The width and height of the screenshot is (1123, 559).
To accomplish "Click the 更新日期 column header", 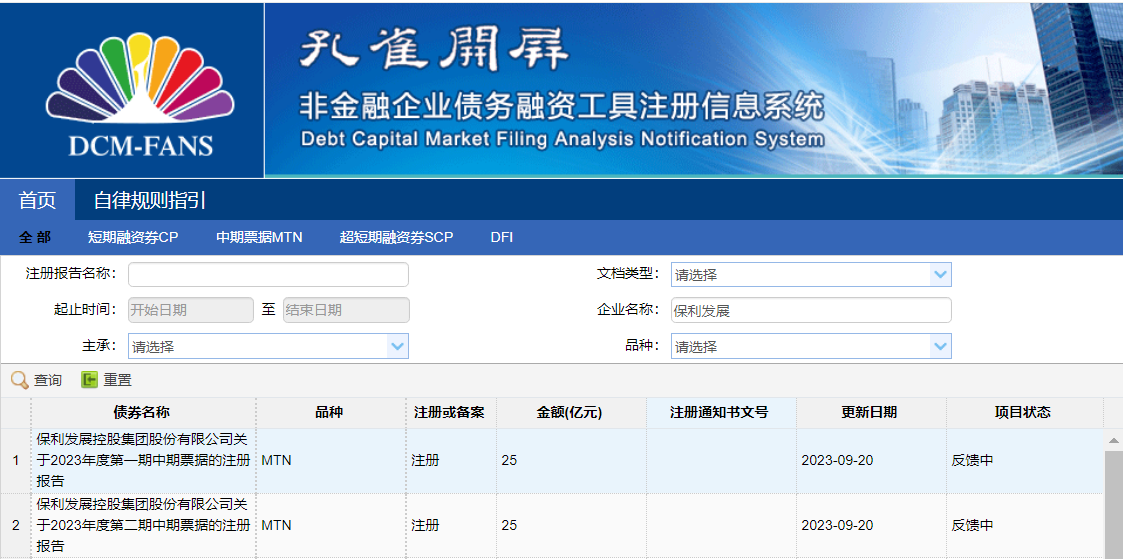I will point(871,413).
